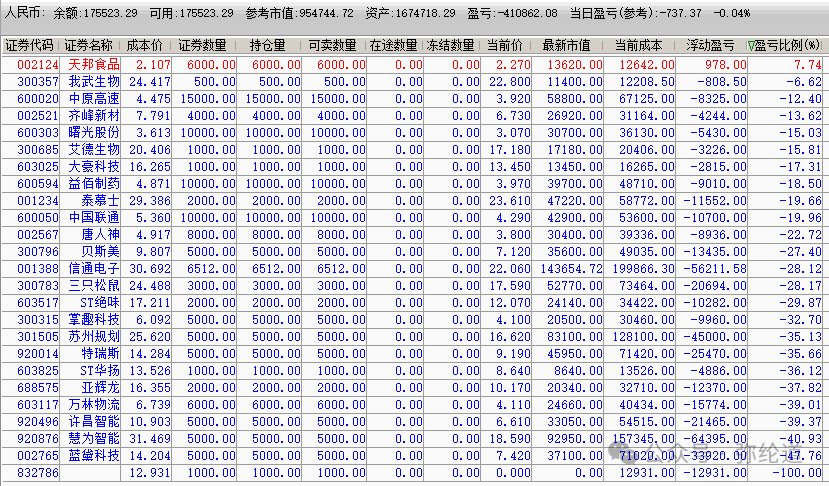Click the 浮动盈亏 column header
Viewport: 829px width, 486px height.
pyautogui.click(x=711, y=45)
